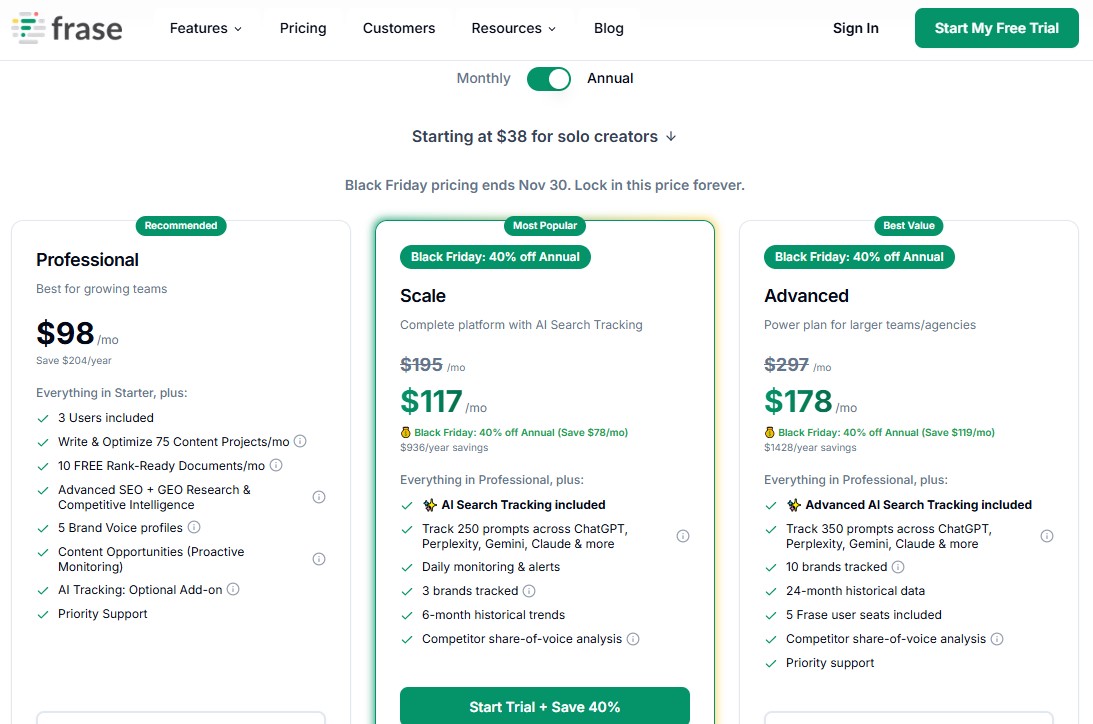Viewport: 1093px width, 724px height.
Task: Click the Frase logo icon
Action: pos(29,28)
